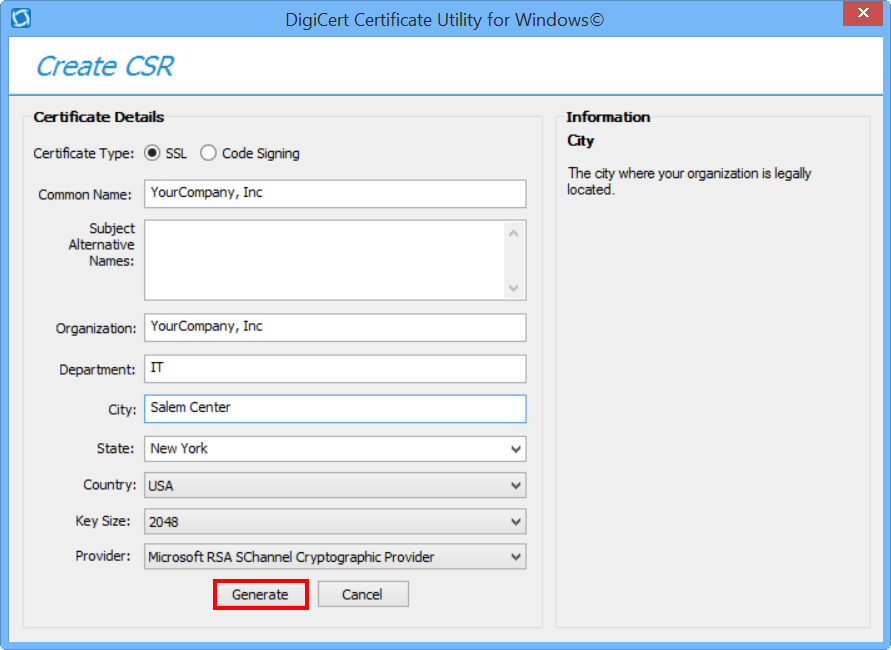
Task: Click the window title bar text
Action: click(444, 19)
